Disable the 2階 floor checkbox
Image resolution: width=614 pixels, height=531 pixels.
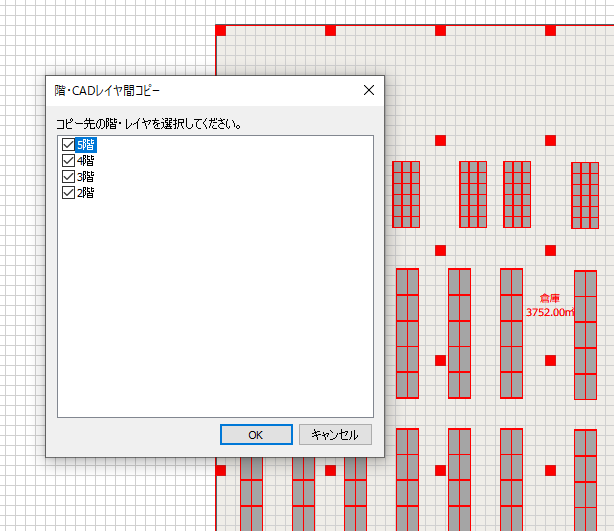(68, 192)
